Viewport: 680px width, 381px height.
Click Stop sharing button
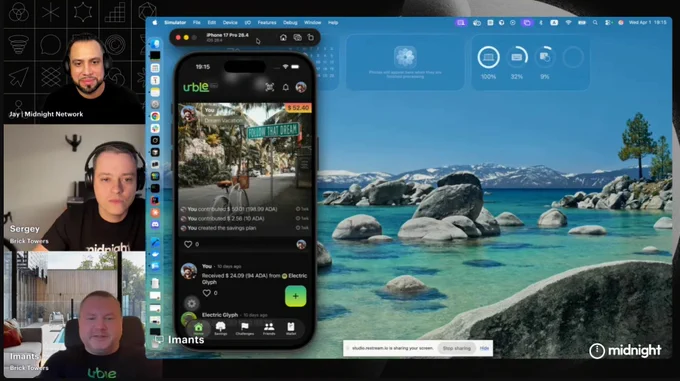(456, 348)
